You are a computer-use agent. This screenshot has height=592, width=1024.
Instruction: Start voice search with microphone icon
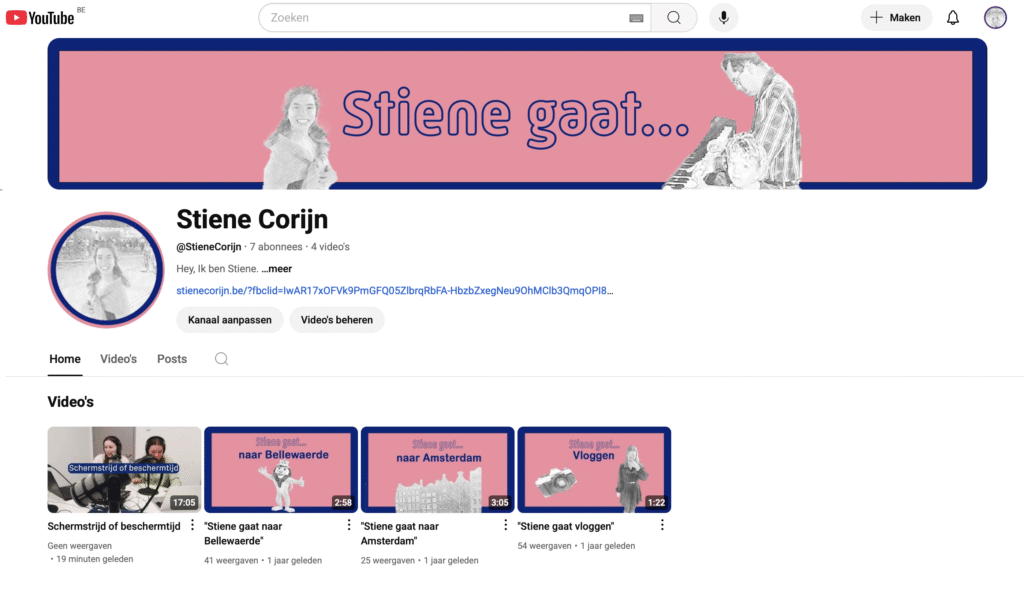click(x=724, y=18)
